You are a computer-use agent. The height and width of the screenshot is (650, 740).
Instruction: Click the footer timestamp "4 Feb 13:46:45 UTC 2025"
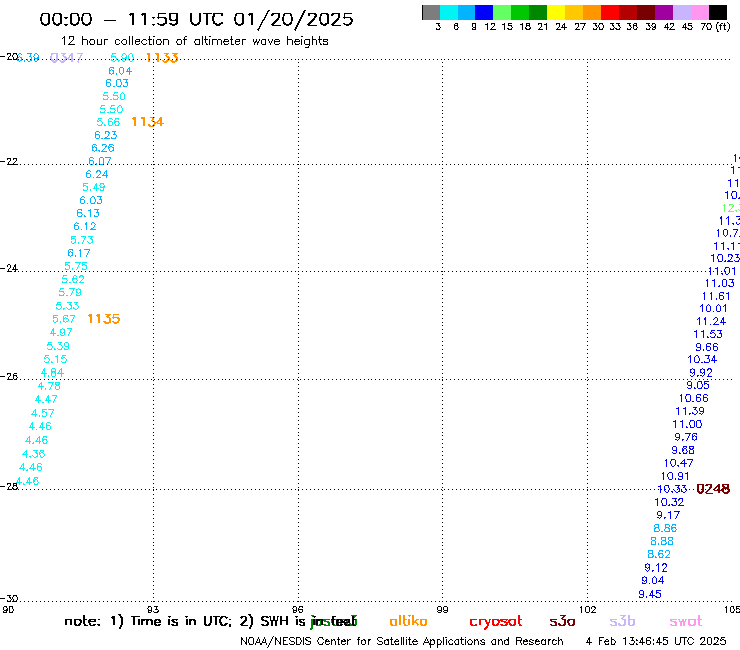pos(656,642)
